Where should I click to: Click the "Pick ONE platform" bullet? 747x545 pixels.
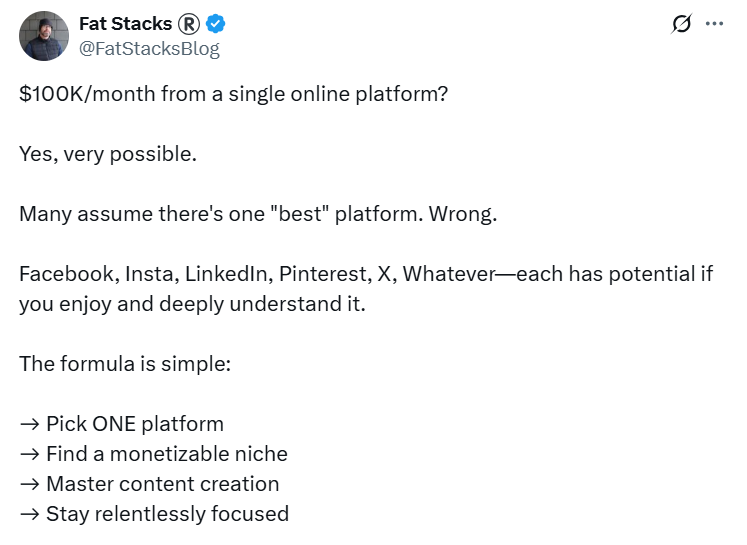[134, 423]
